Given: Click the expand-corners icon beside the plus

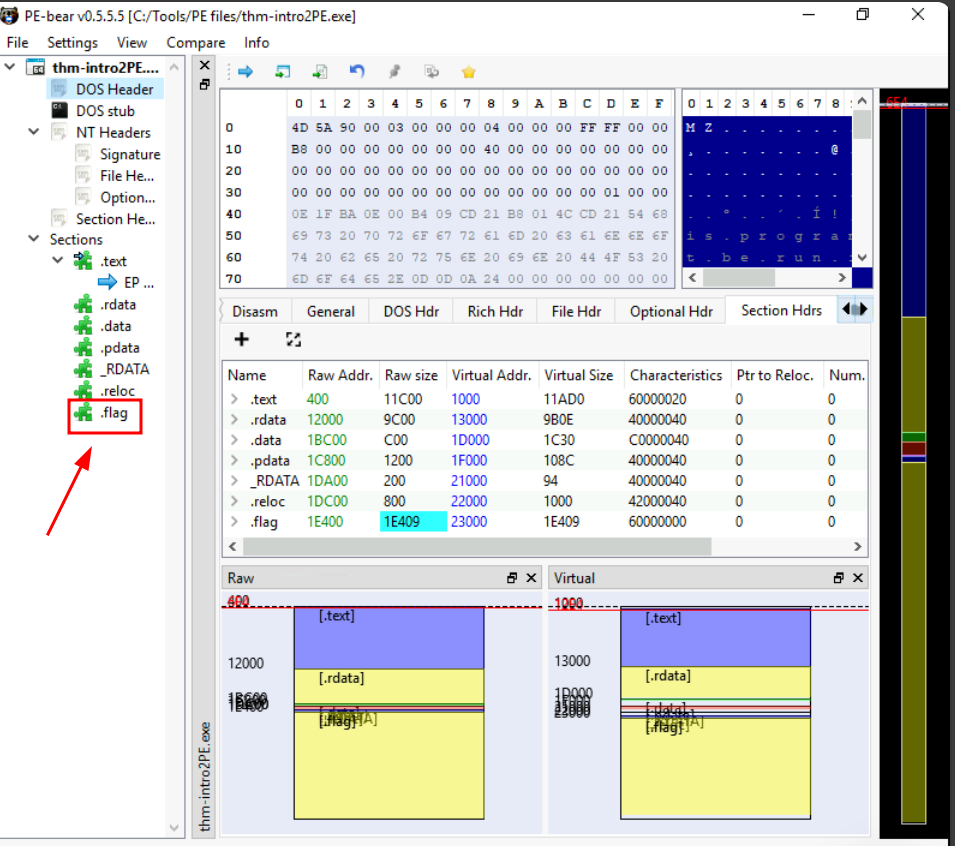Looking at the screenshot, I should click(294, 340).
